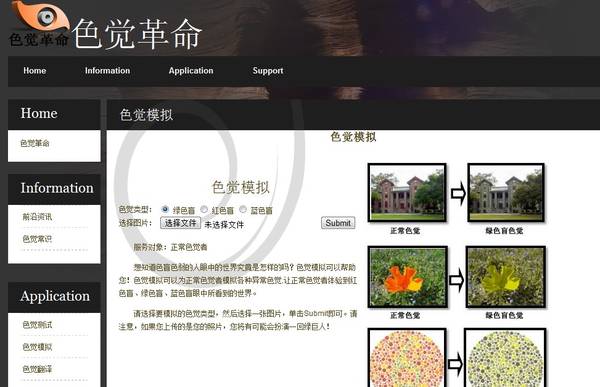The width and height of the screenshot is (600, 387).
Task: Click the Submit button
Action: coord(338,223)
